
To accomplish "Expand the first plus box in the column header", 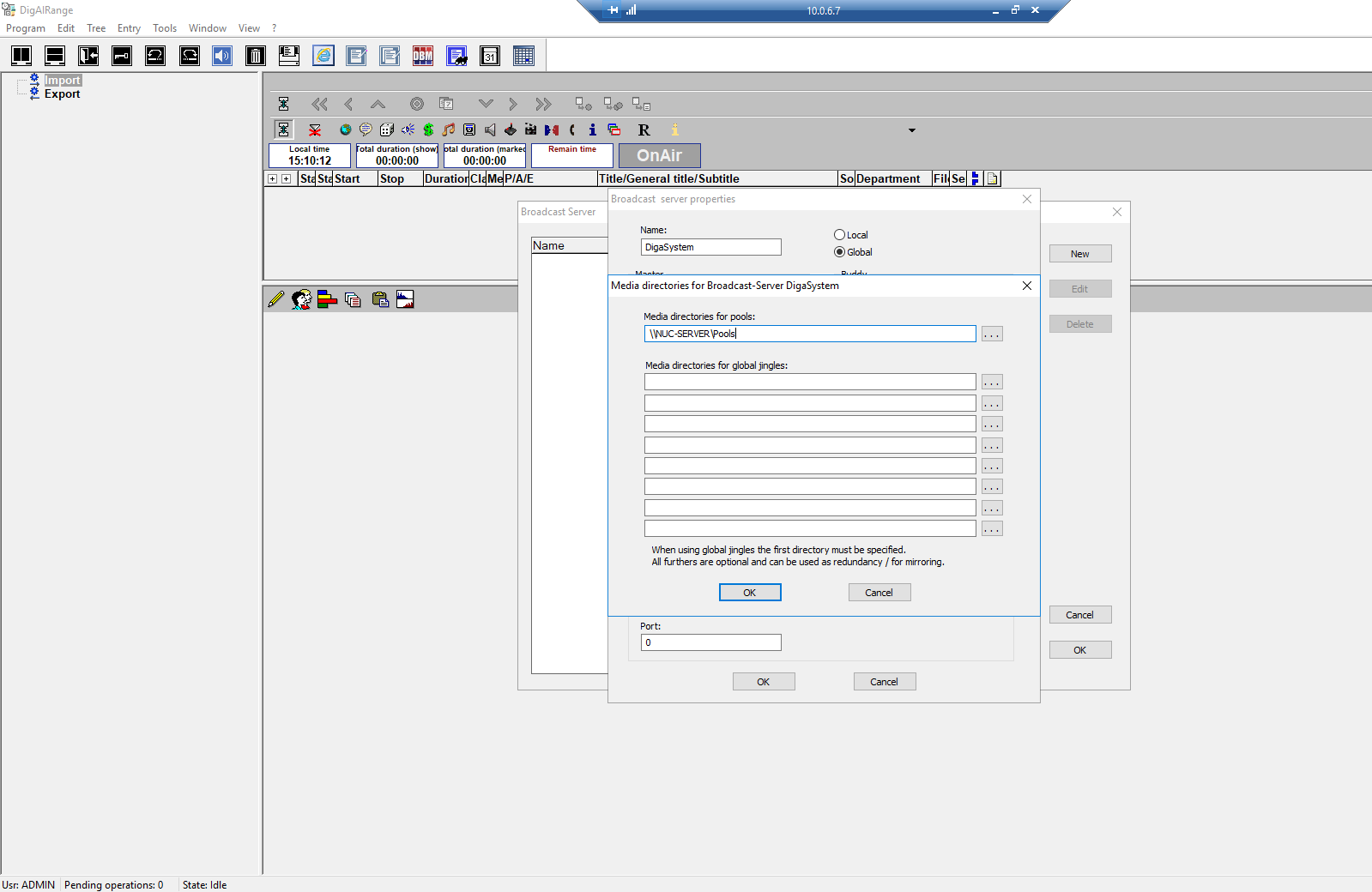I will (273, 179).
